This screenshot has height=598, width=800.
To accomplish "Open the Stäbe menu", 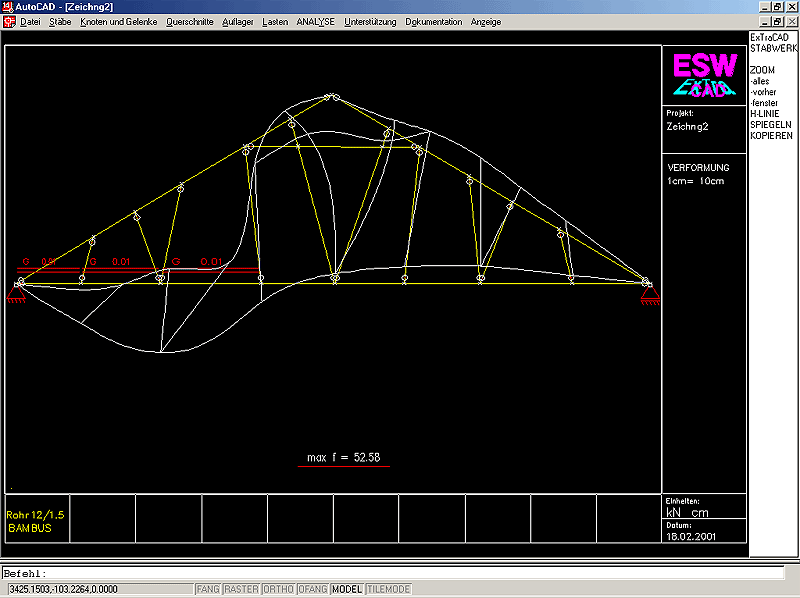I will click(x=60, y=22).
